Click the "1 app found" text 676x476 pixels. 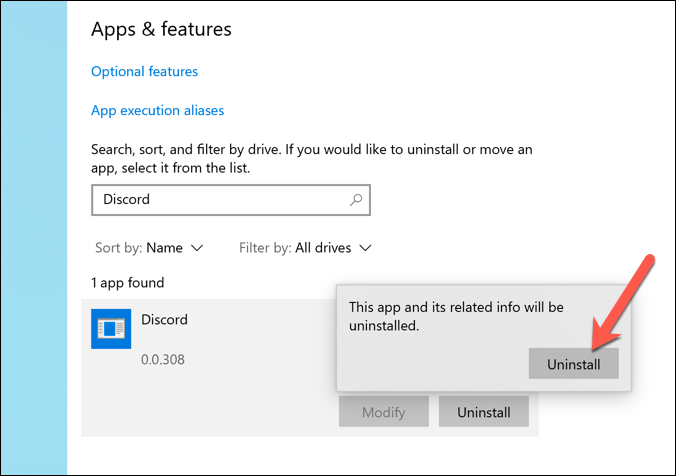click(x=128, y=283)
